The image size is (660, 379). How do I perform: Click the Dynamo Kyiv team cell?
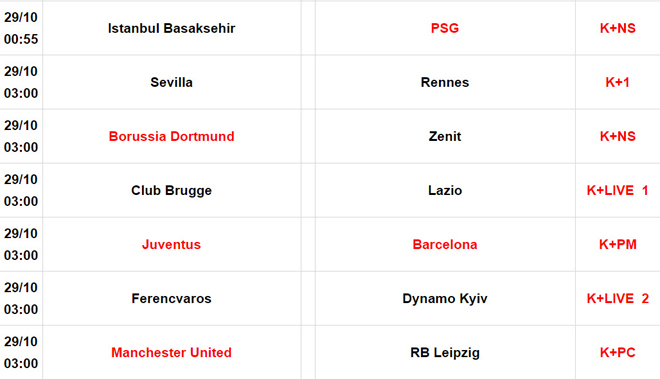point(445,298)
